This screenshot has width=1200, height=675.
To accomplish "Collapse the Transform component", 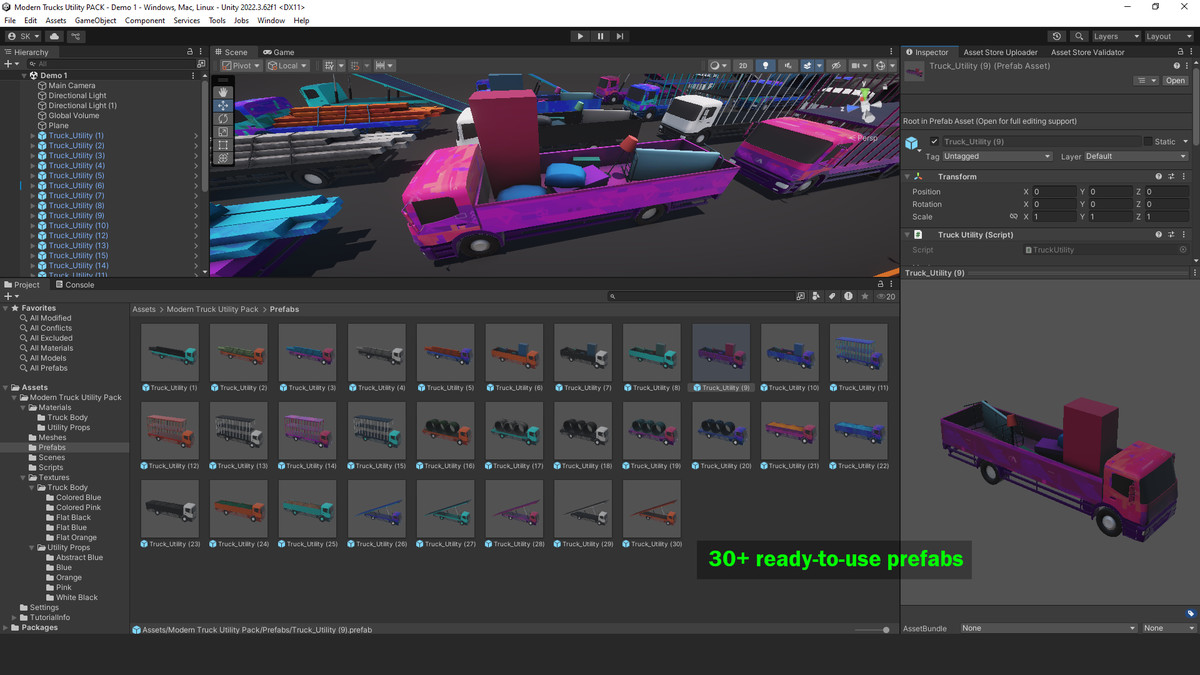I will [x=908, y=176].
